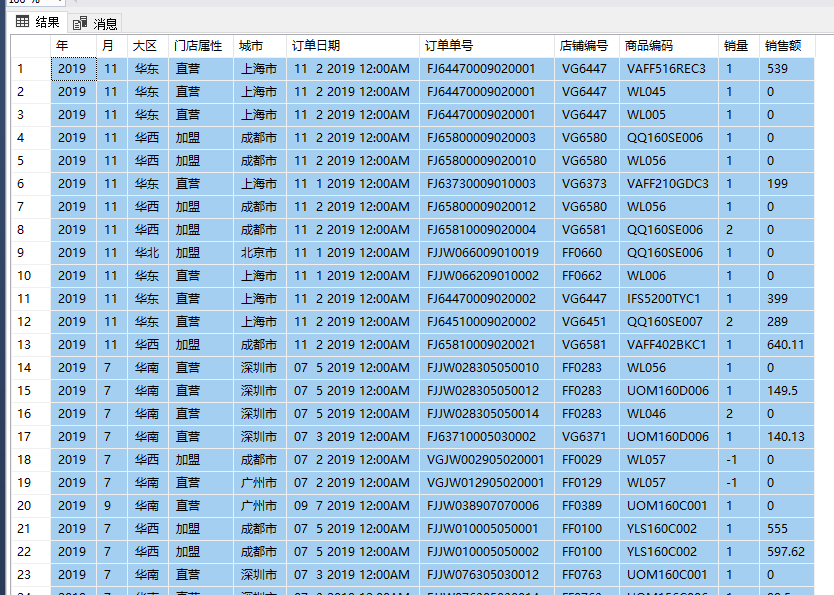Click city cell 北京市
The width and height of the screenshot is (834, 595).
pyautogui.click(x=258, y=253)
